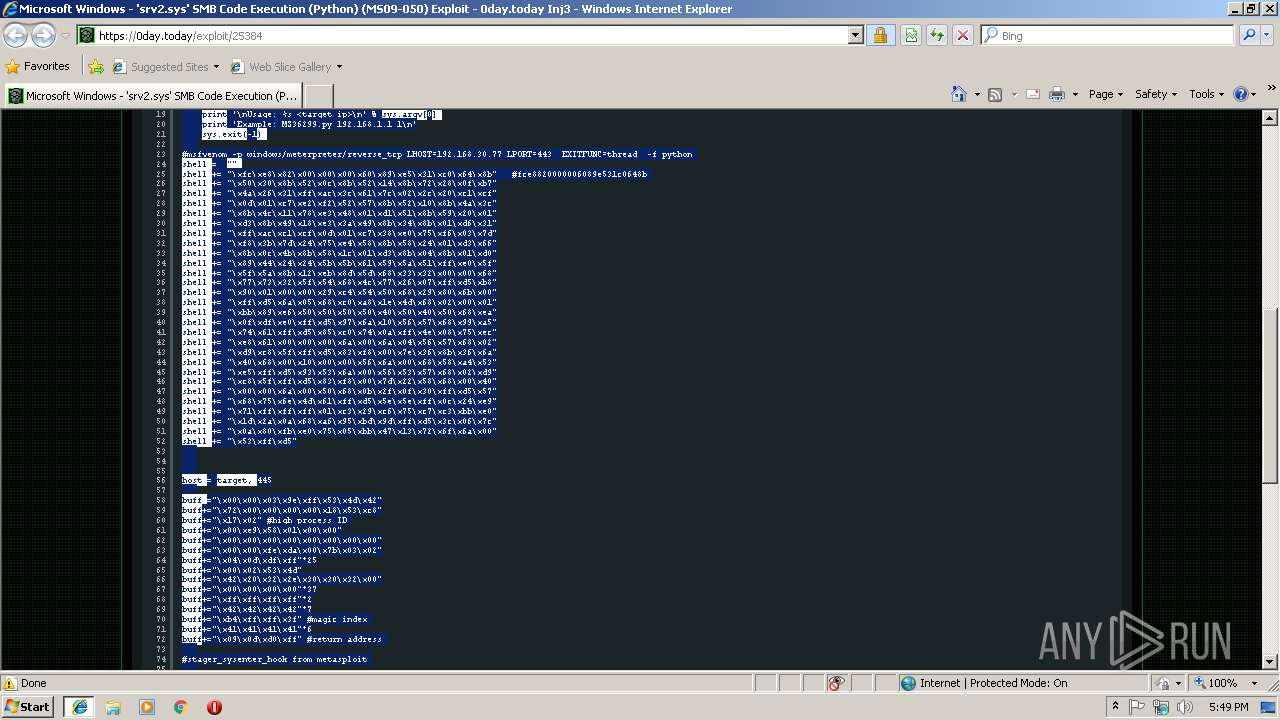
Task: Click the '#return address' comment text
Action: (344, 639)
